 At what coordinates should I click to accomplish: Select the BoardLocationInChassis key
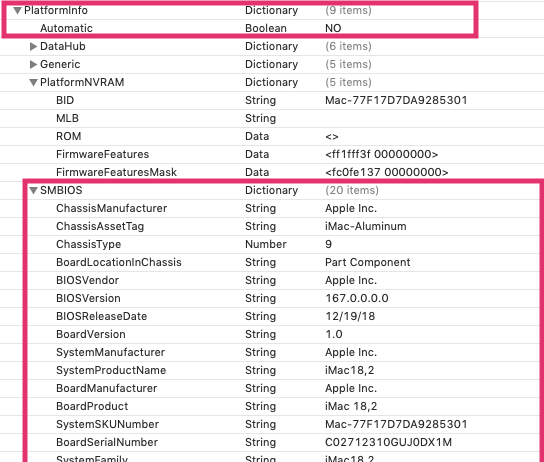pyautogui.click(x=119, y=262)
